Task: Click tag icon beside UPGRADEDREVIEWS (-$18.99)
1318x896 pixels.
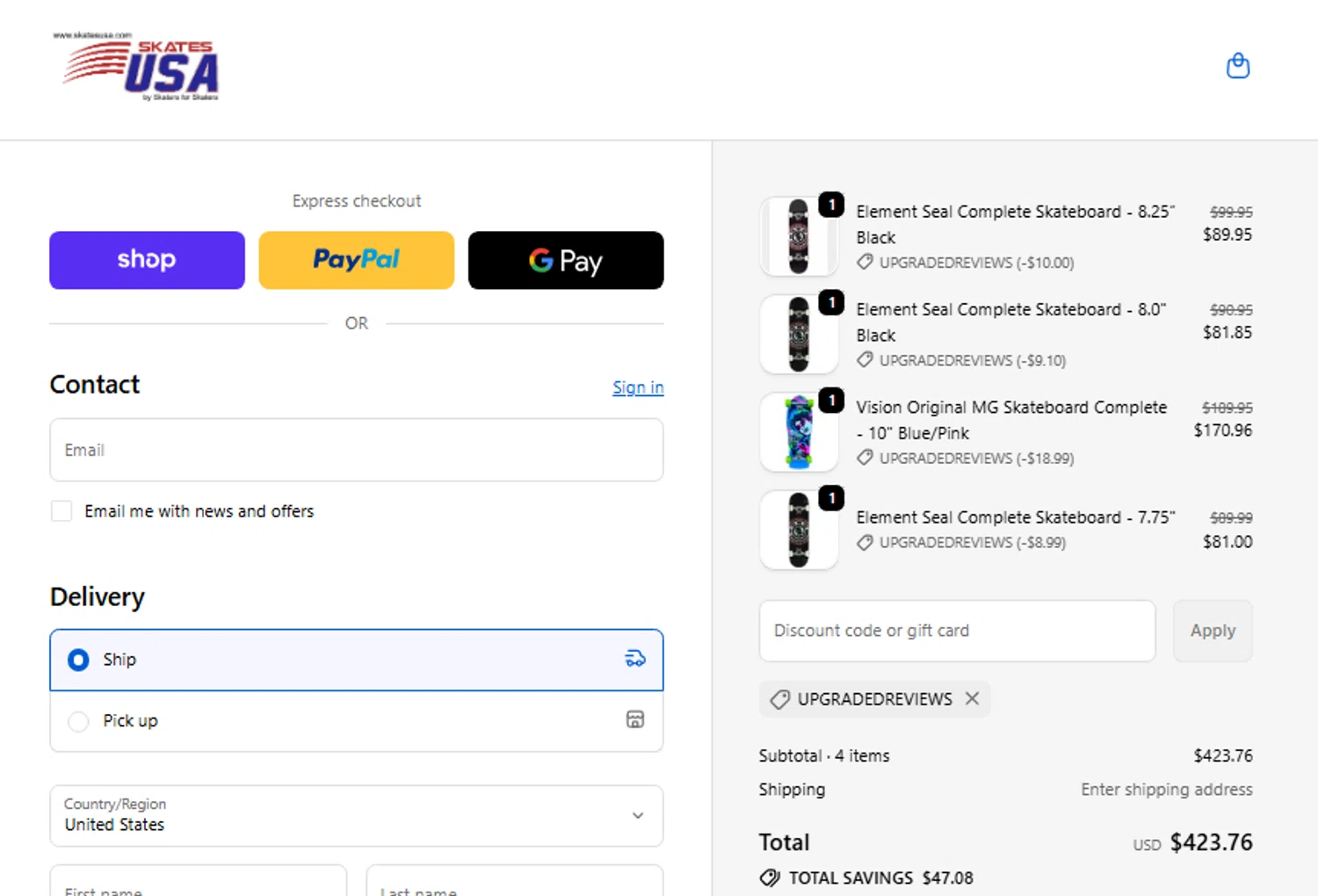Action: coord(865,458)
